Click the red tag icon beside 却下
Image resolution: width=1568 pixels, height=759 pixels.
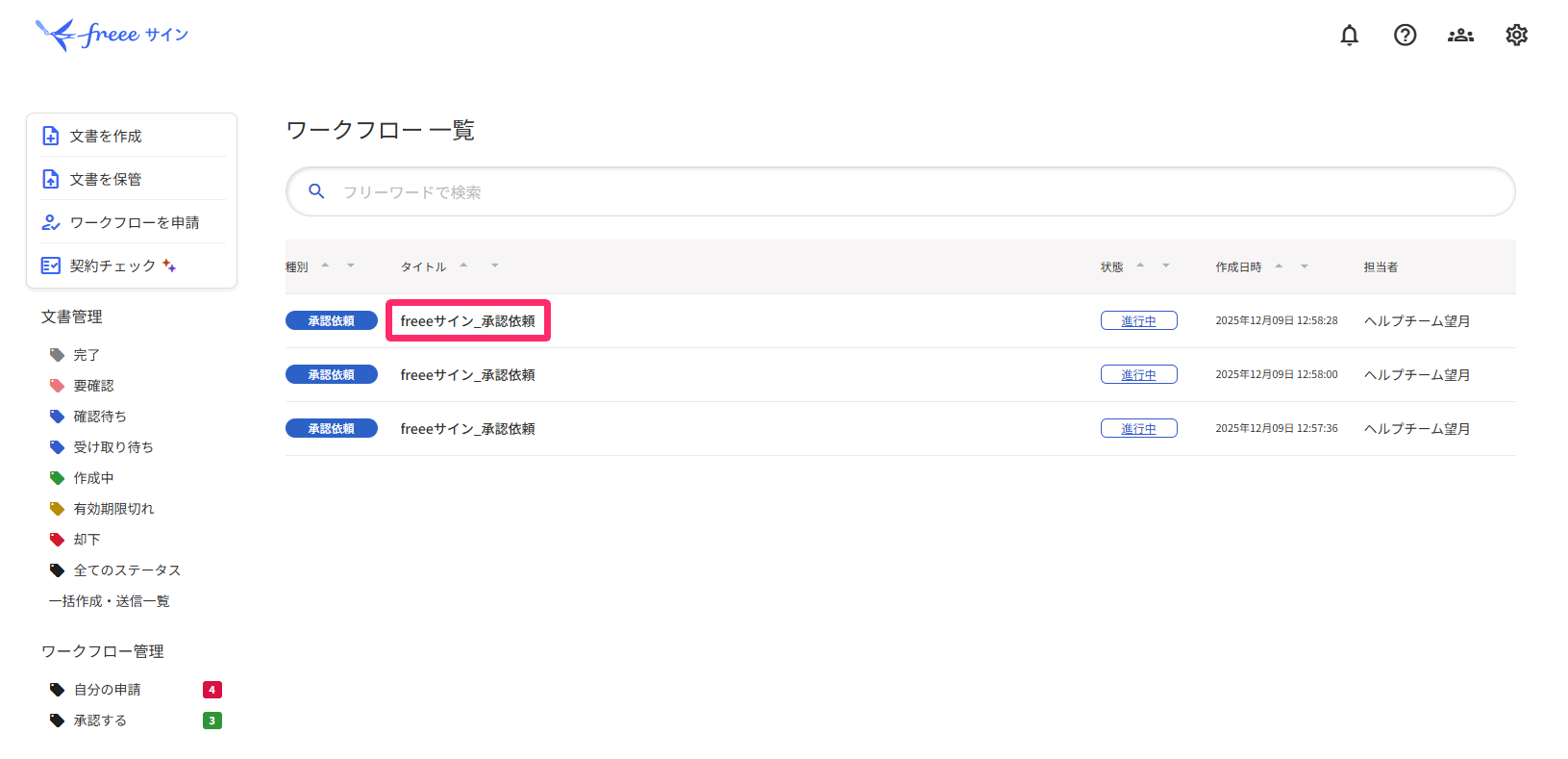tap(57, 540)
